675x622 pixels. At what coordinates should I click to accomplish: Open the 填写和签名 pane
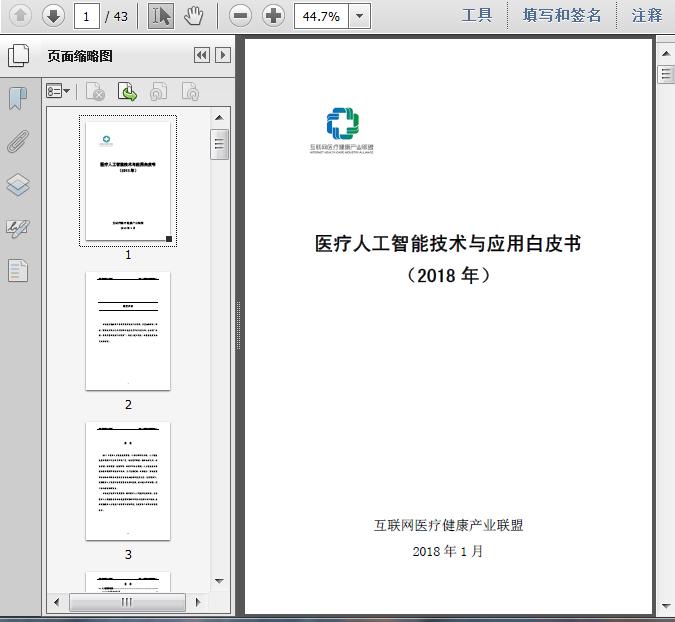pos(562,15)
